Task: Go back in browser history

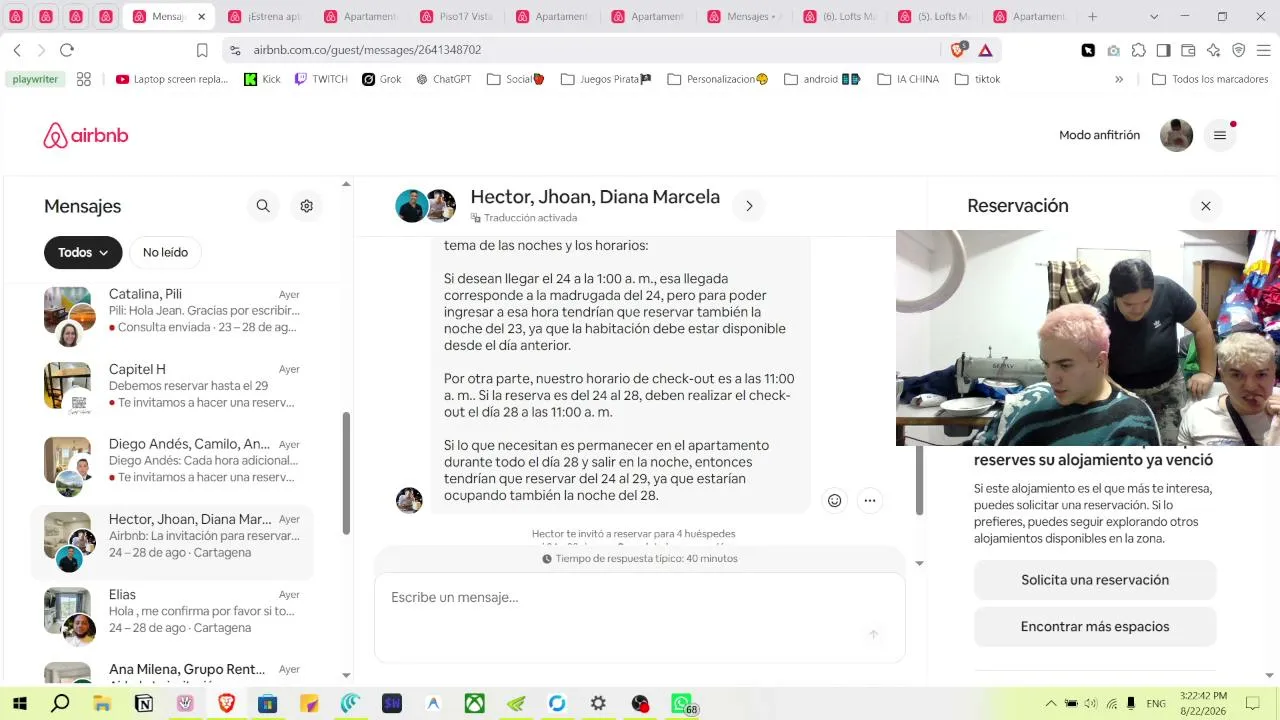Action: [x=17, y=50]
